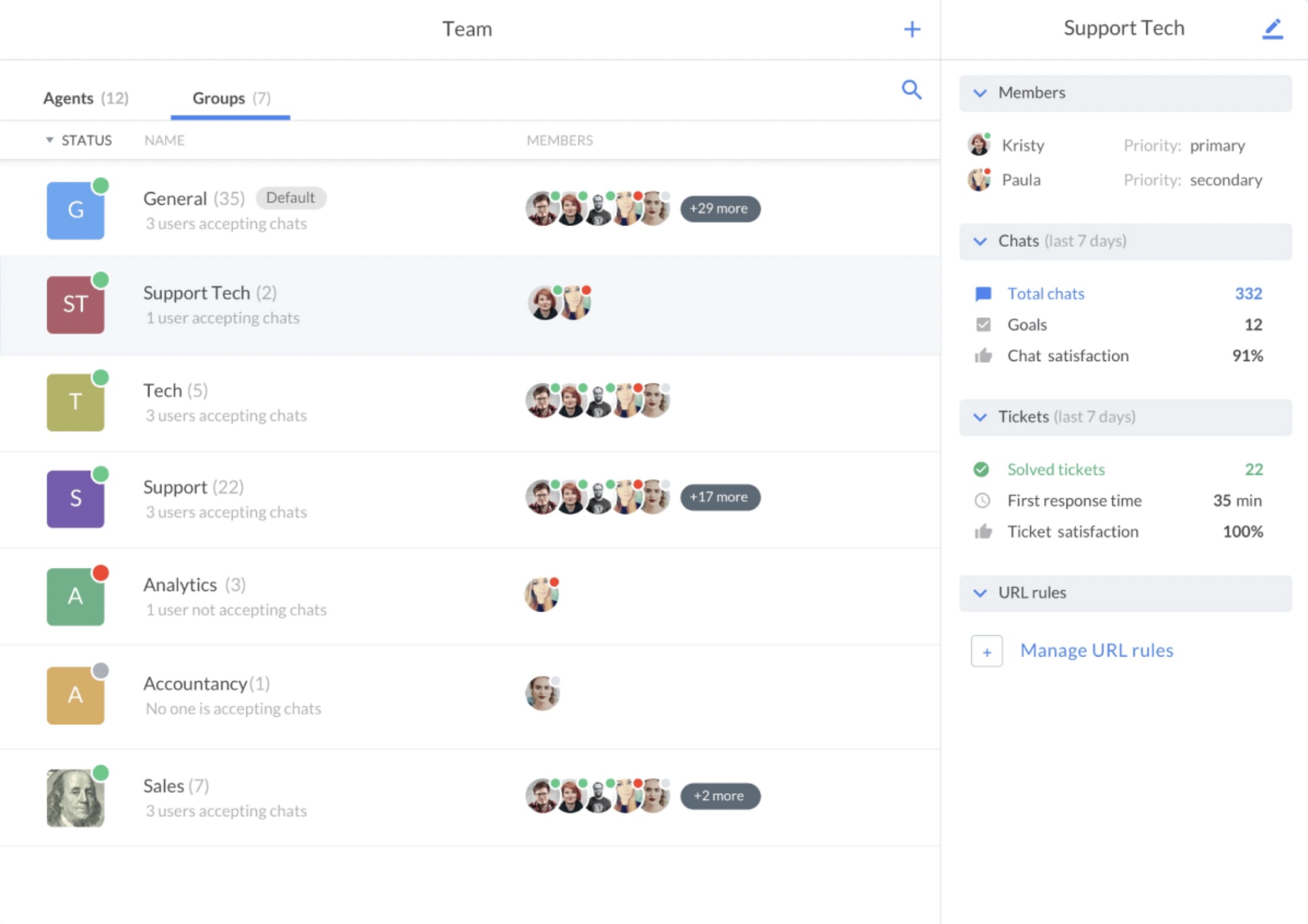The image size is (1308, 924).
Task: Click the Sales group banknote picture
Action: (x=75, y=798)
